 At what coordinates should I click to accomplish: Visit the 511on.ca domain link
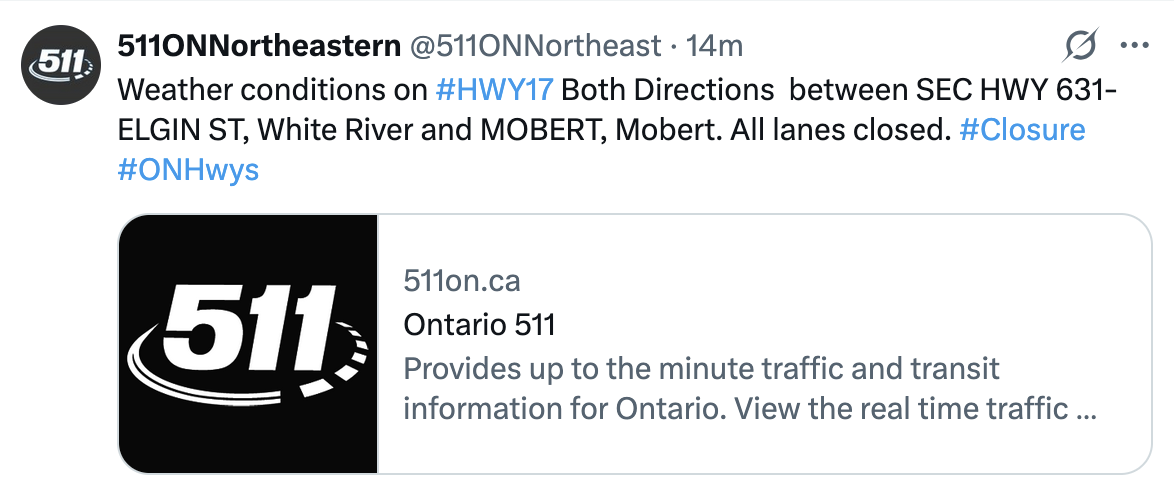(x=462, y=281)
